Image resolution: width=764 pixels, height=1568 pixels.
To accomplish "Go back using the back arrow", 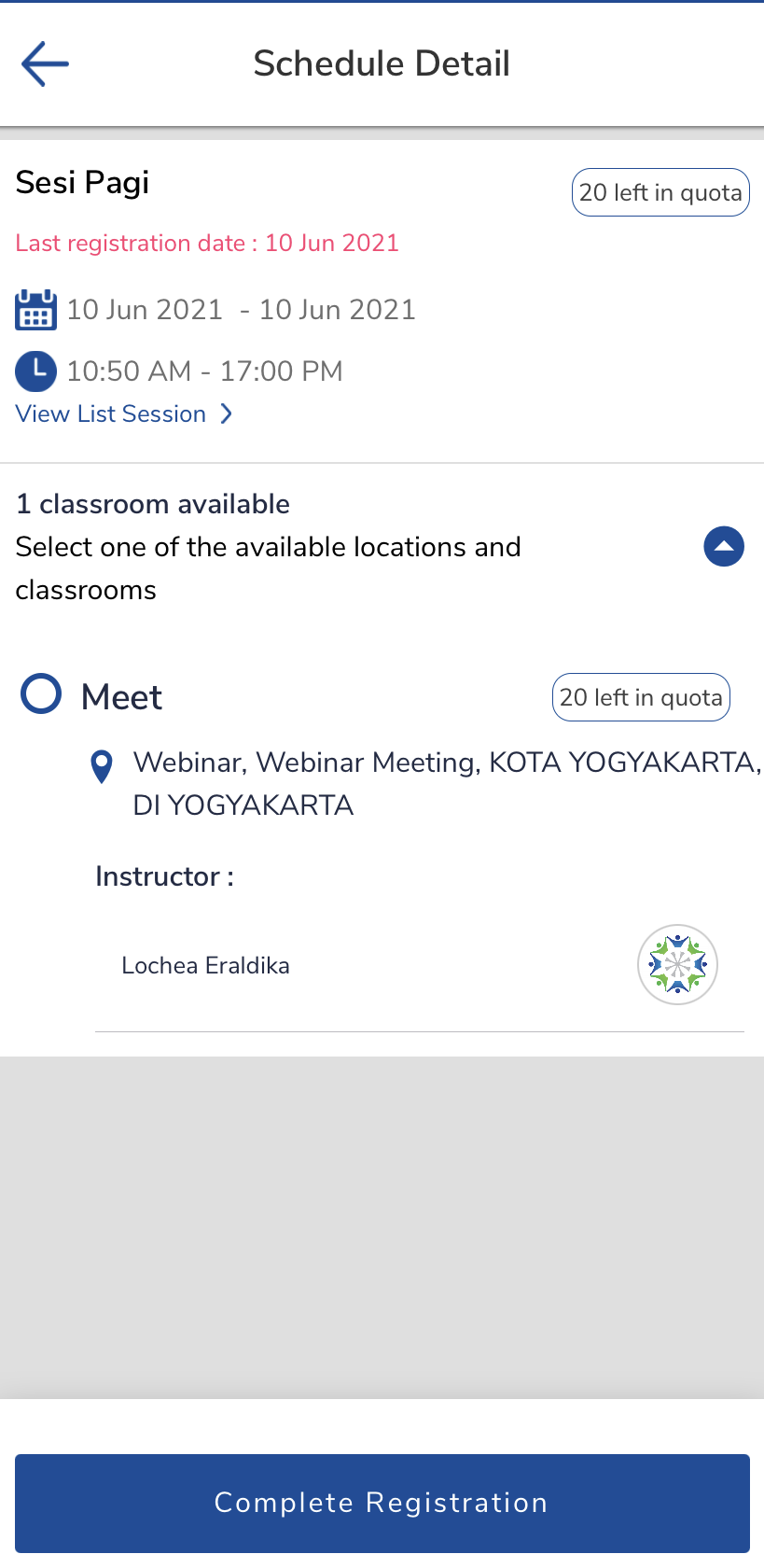I will (x=45, y=63).
